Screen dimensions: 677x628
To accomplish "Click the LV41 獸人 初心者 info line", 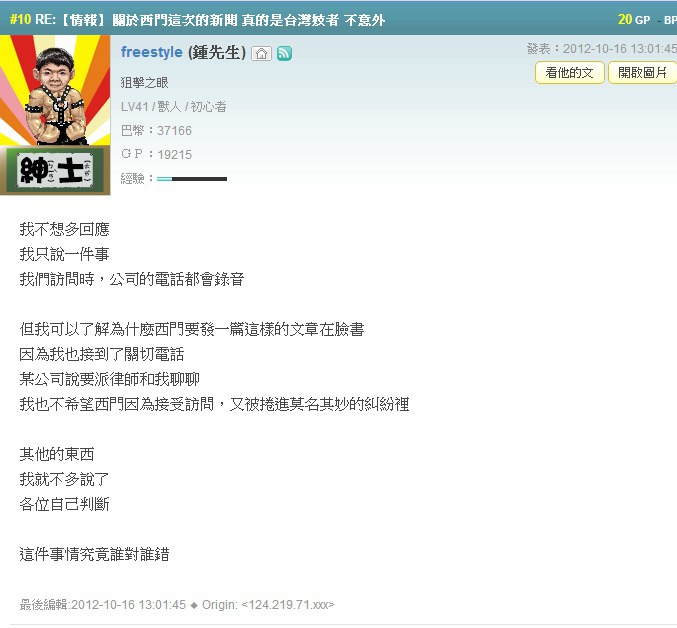I will click(174, 107).
